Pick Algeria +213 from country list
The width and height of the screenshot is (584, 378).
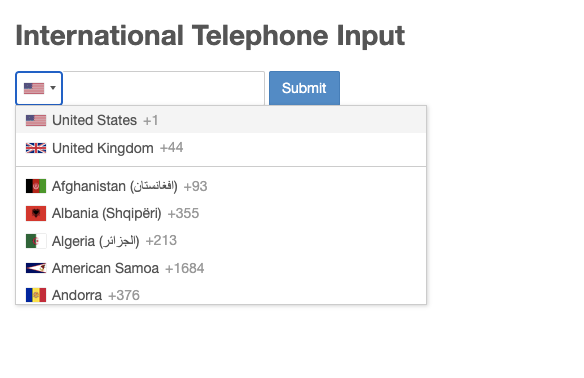click(221, 241)
